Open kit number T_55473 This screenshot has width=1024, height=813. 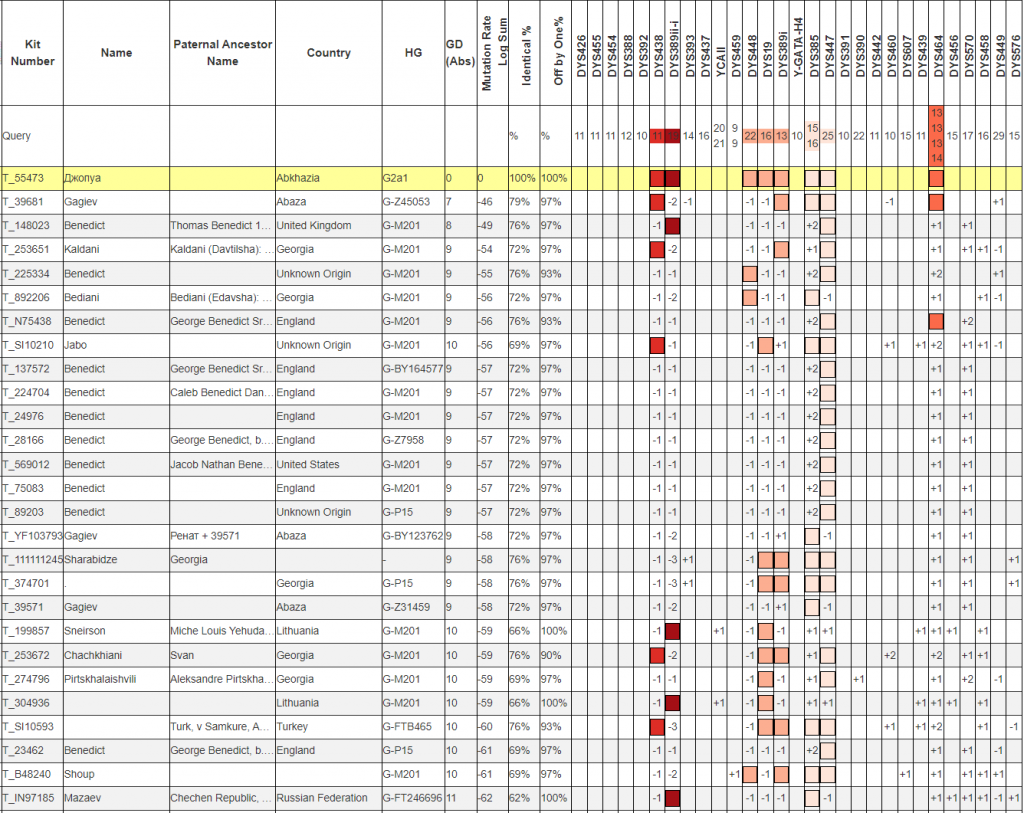click(24, 178)
